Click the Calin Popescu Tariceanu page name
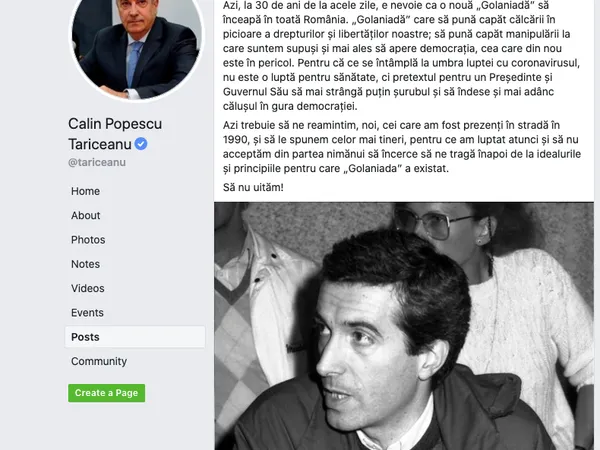 [115, 134]
